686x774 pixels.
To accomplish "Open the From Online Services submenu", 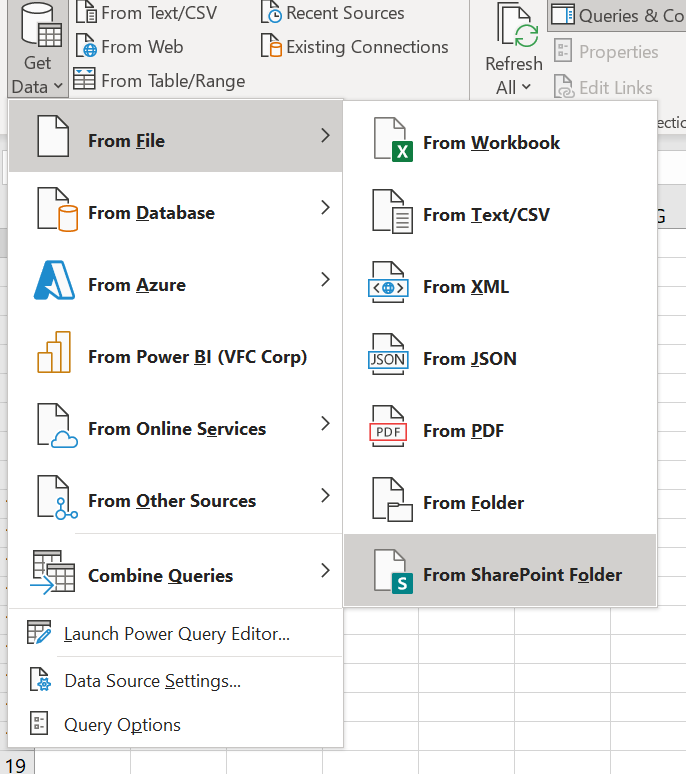I will tap(176, 425).
